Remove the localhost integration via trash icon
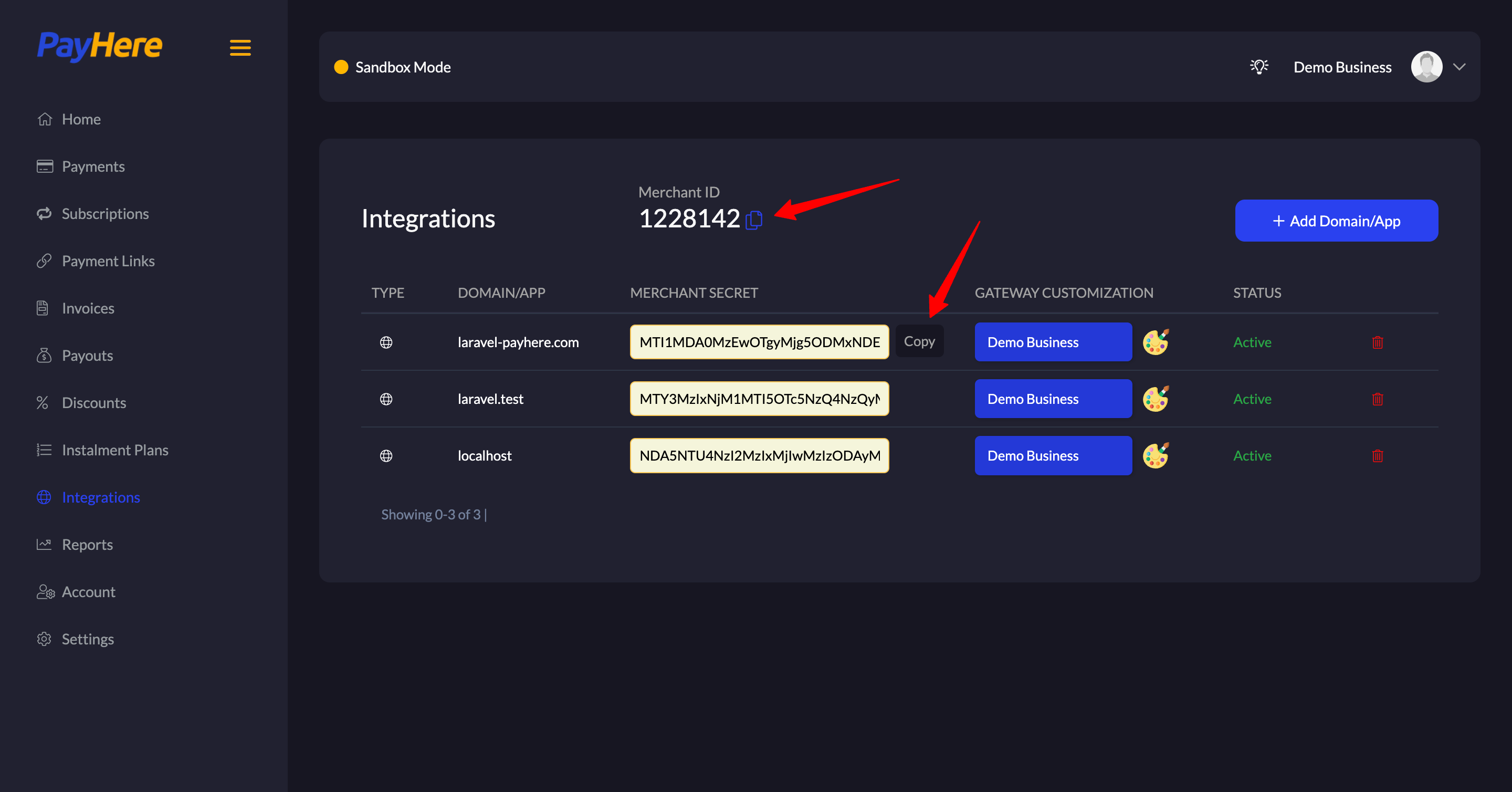Screen dimensions: 1512x792 [x=1377, y=456]
